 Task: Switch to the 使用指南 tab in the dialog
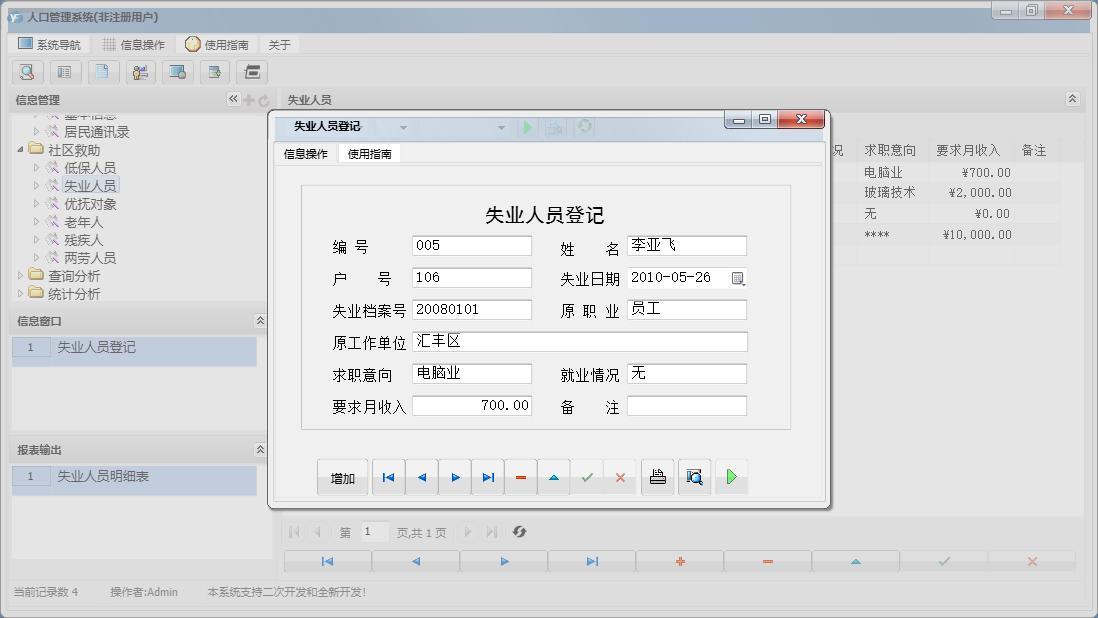click(369, 154)
